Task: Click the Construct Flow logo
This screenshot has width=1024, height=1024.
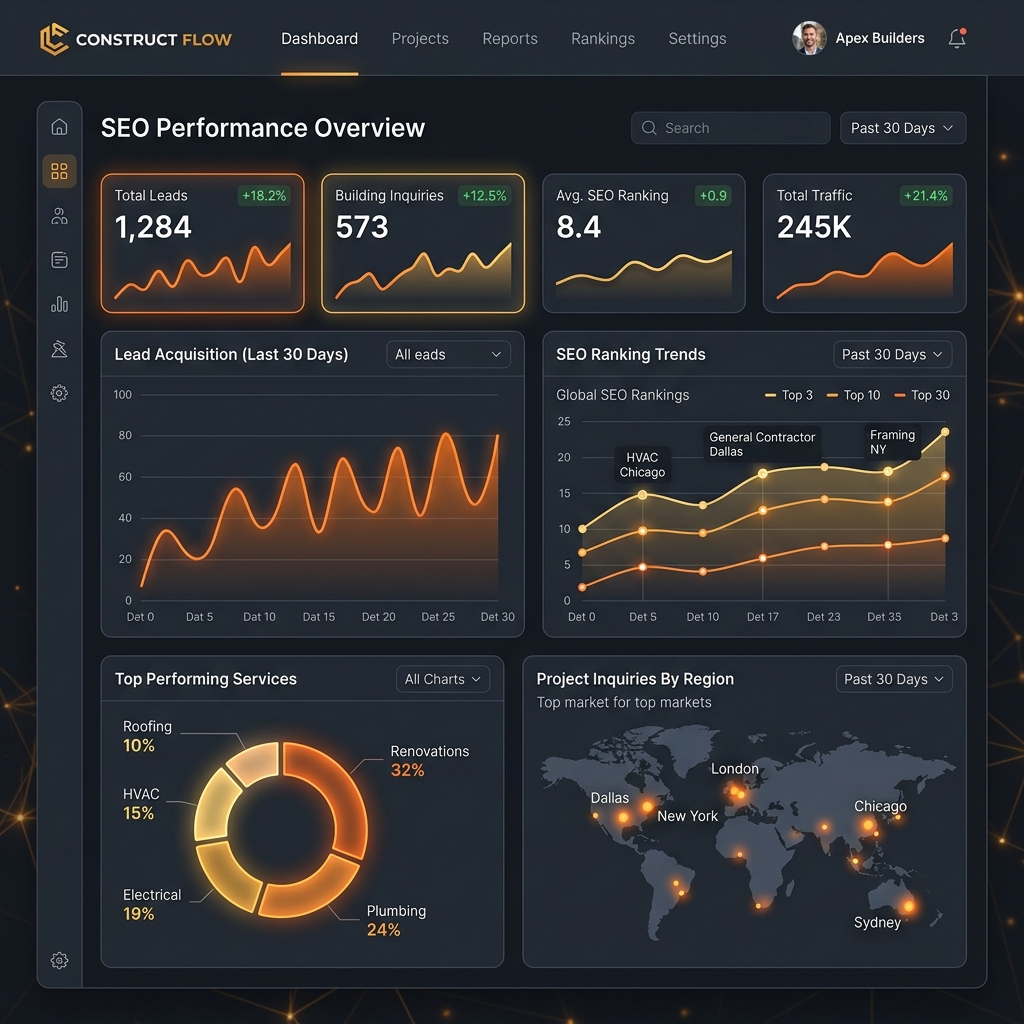Action: 135,39
